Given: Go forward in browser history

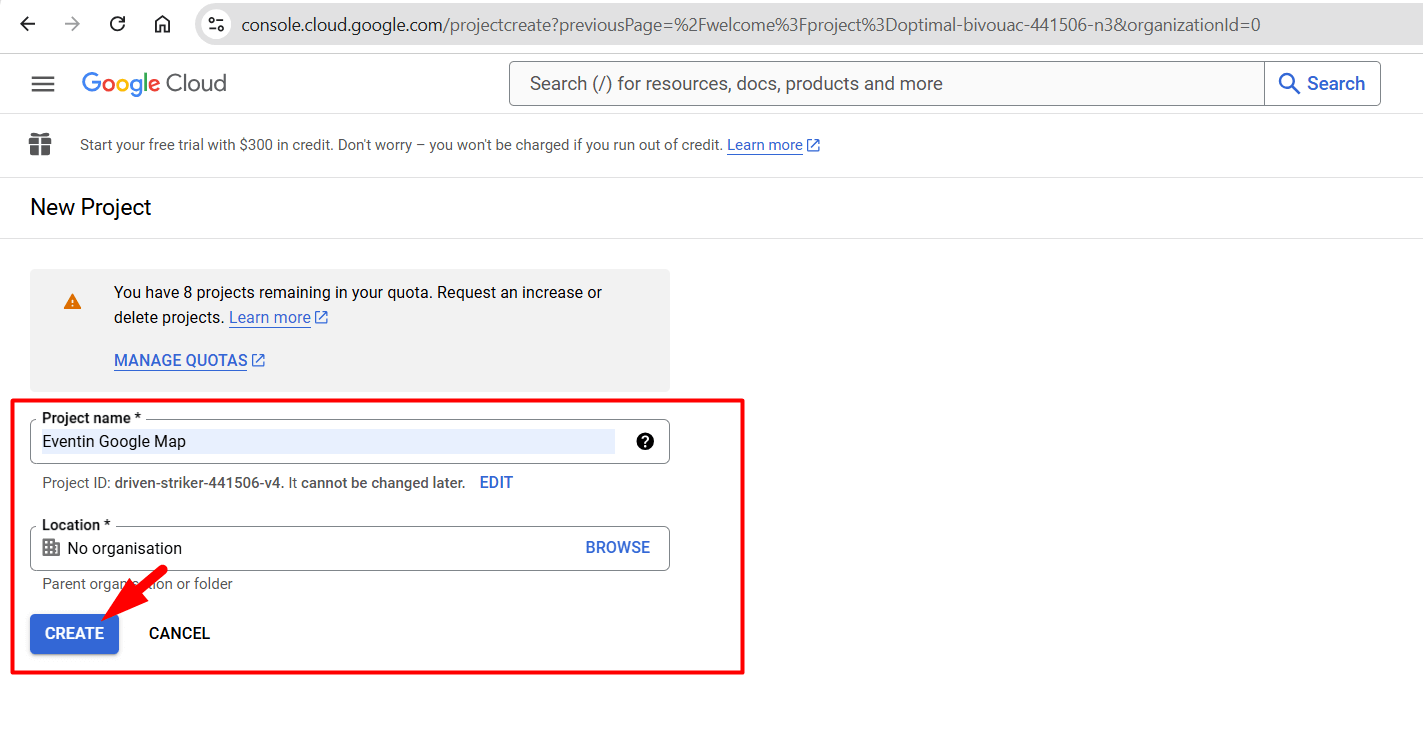Looking at the screenshot, I should (x=72, y=24).
